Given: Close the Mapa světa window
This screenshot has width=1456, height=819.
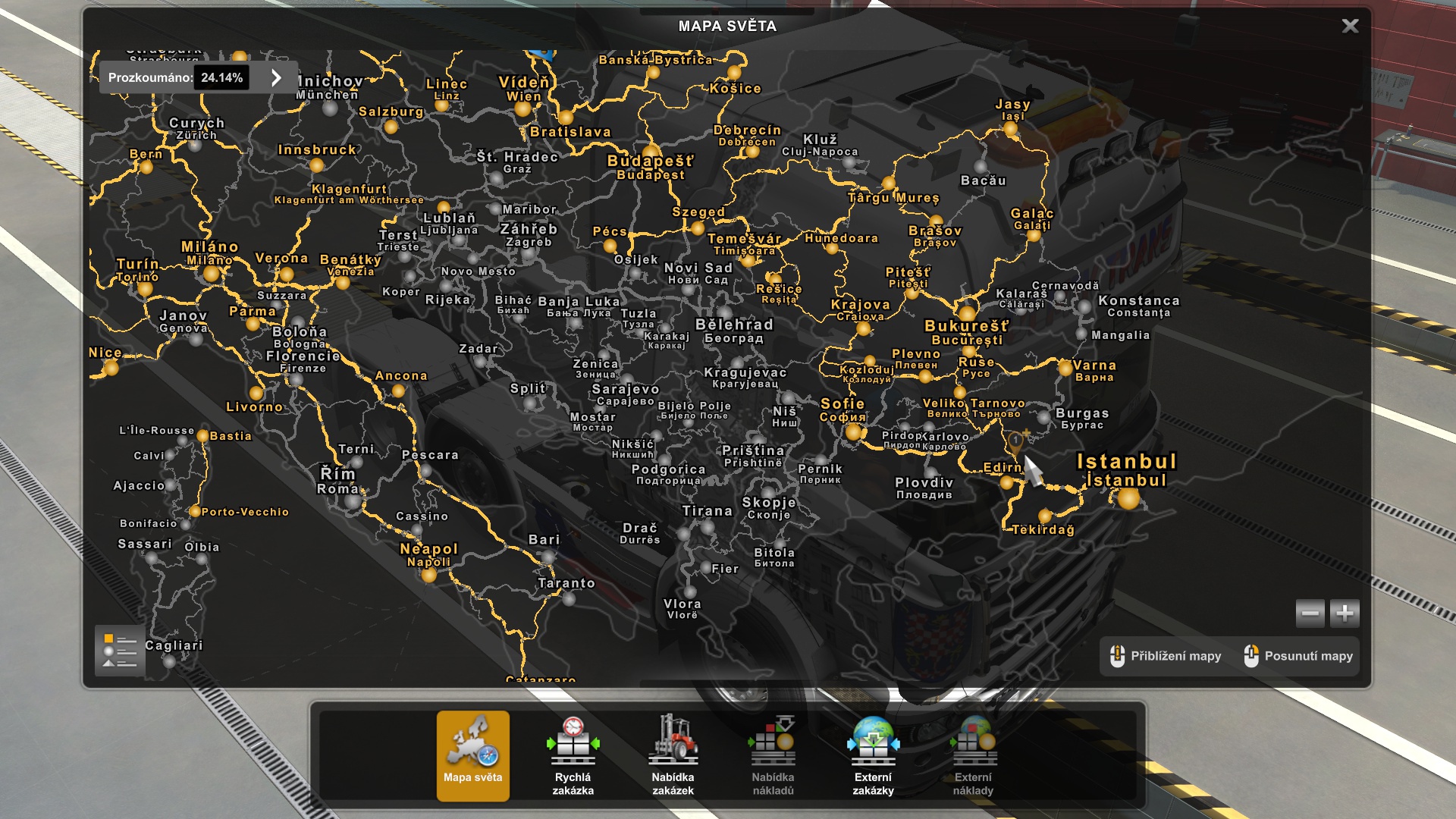Looking at the screenshot, I should click(1350, 26).
